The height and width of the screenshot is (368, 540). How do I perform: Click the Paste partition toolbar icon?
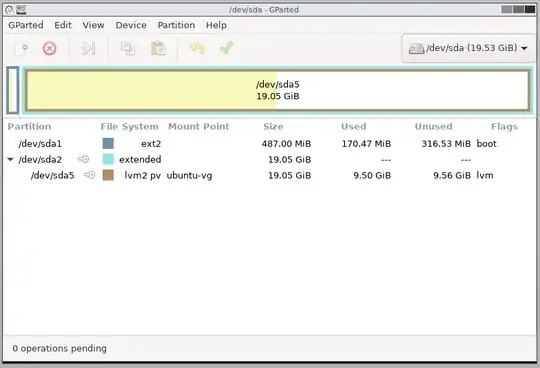(x=158, y=48)
